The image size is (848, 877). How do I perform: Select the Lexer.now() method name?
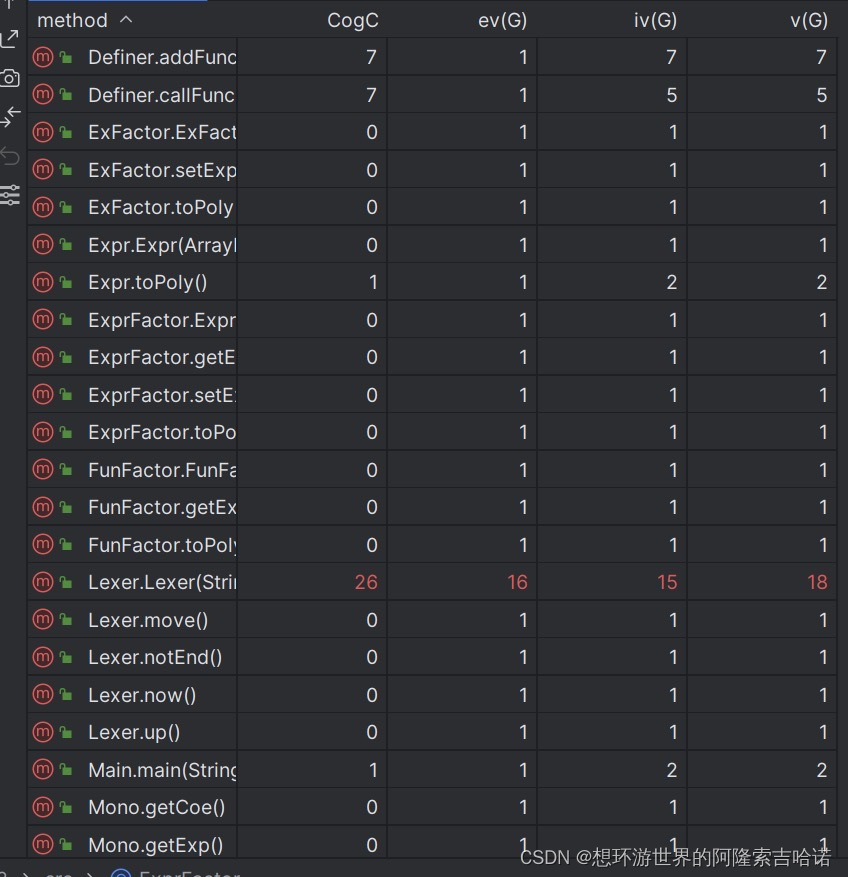[142, 695]
